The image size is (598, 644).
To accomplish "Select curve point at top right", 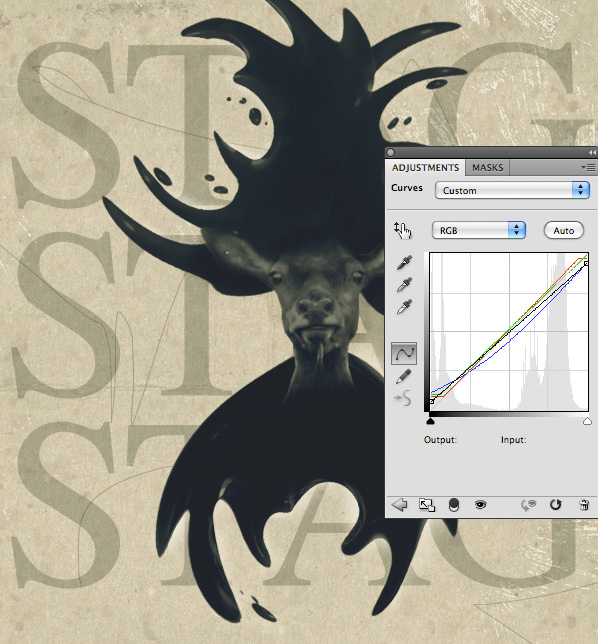I will click(x=586, y=263).
